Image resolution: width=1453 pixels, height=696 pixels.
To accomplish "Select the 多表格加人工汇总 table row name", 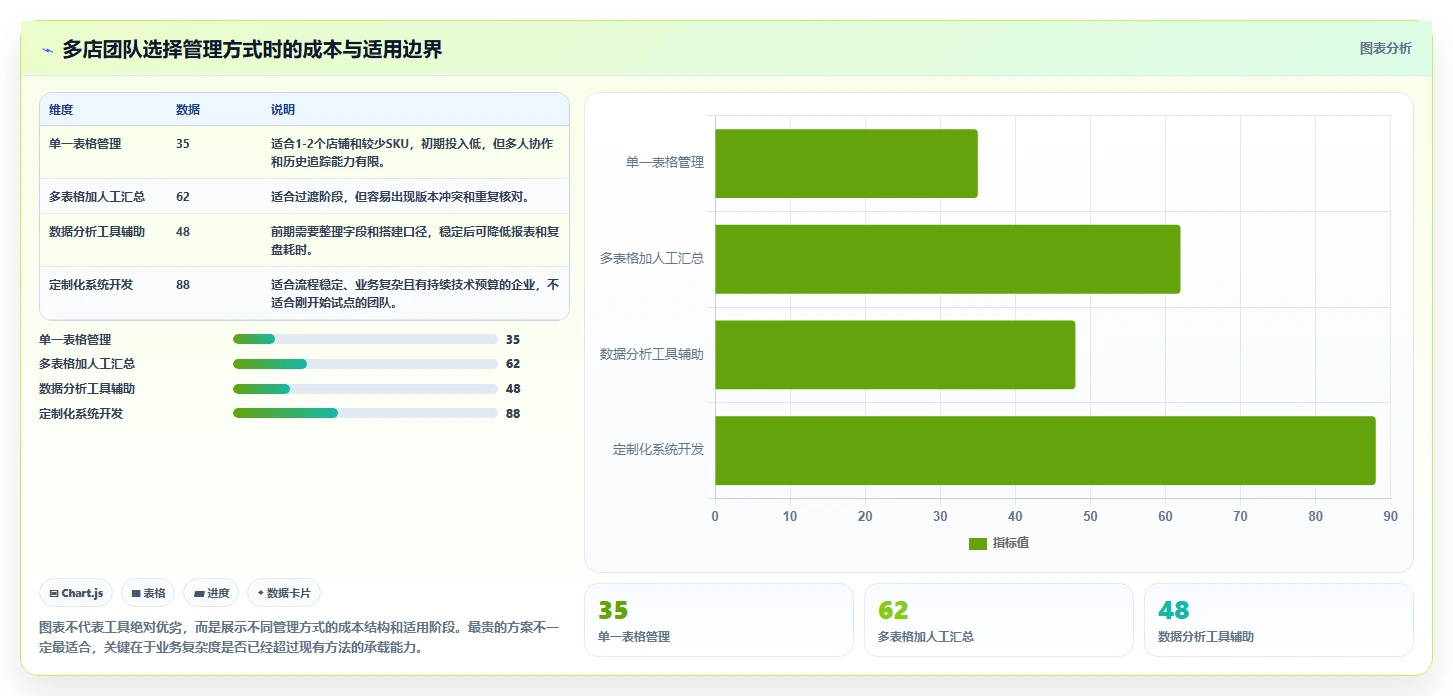I will coord(97,197).
